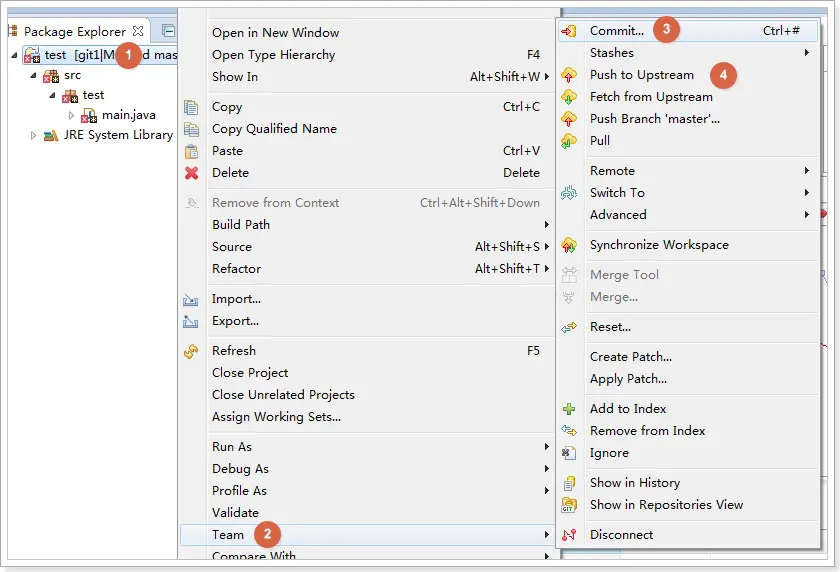Open the Show In submenu

tap(367, 77)
